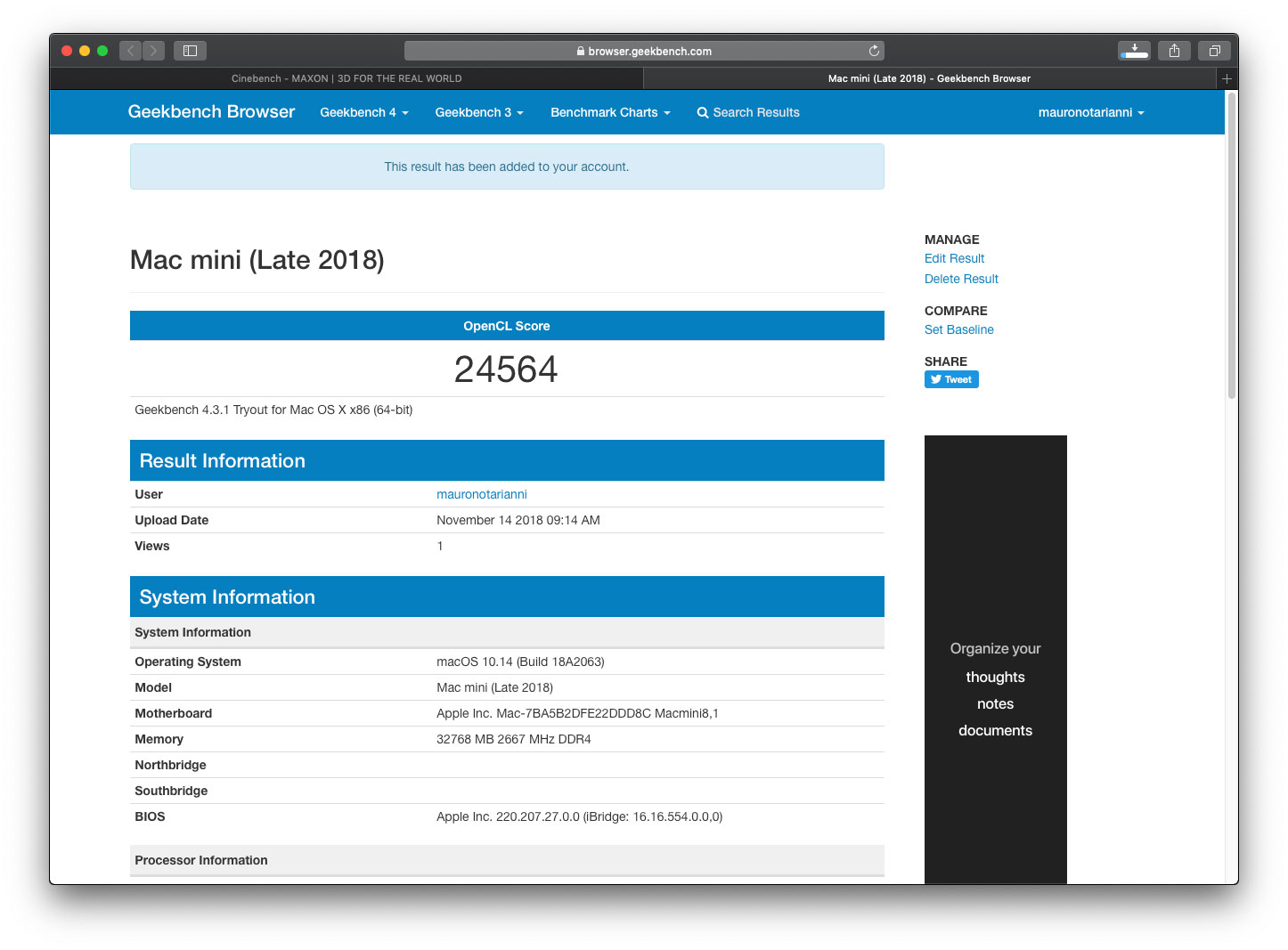Click the Motherboard value Macmini8,1
The width and height of the screenshot is (1288, 950).
coord(577,713)
